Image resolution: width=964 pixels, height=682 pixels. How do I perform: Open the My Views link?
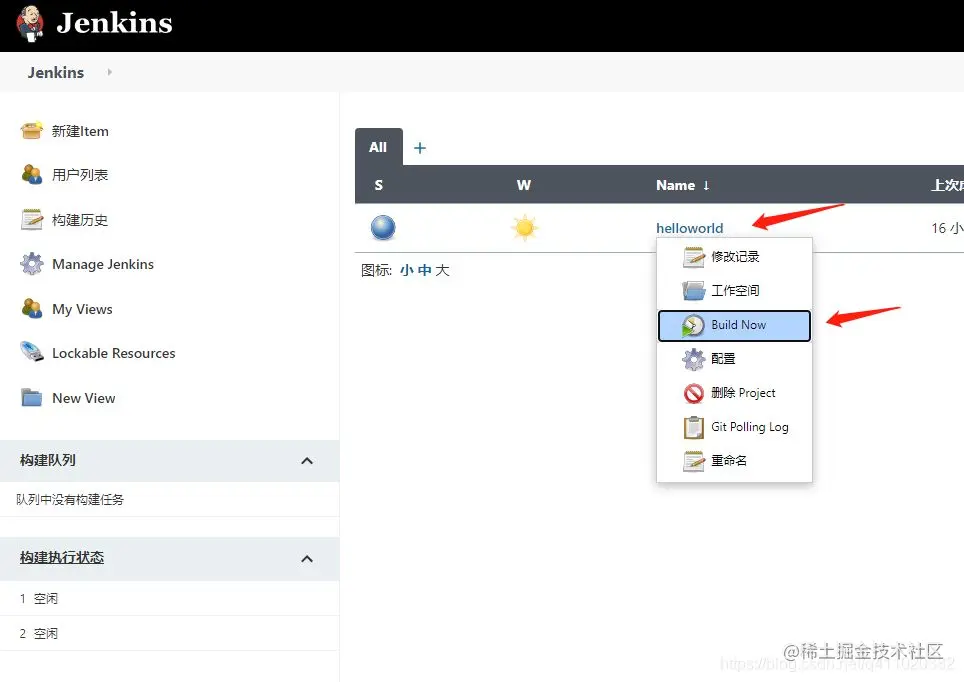(82, 309)
